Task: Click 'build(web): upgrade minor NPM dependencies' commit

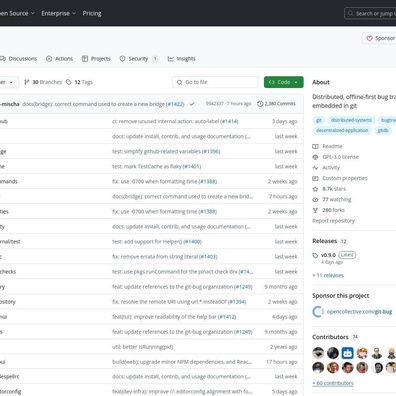Action: click(x=182, y=362)
